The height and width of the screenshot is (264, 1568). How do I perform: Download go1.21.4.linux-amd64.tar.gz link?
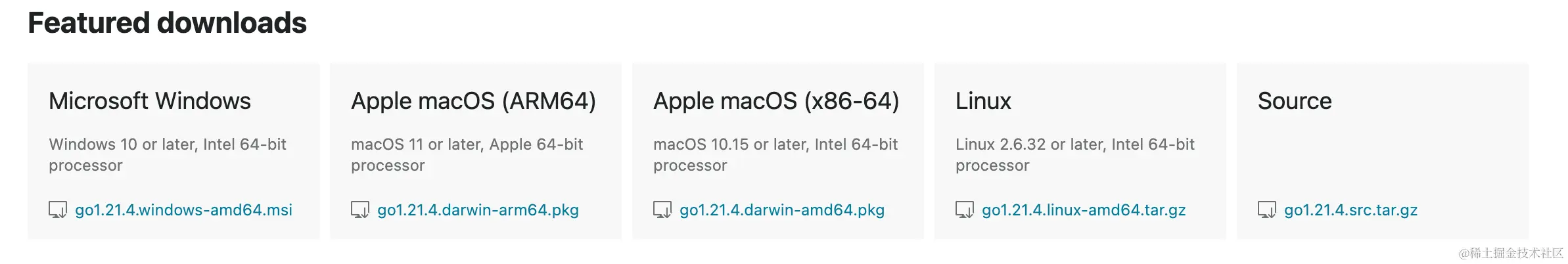point(1084,210)
